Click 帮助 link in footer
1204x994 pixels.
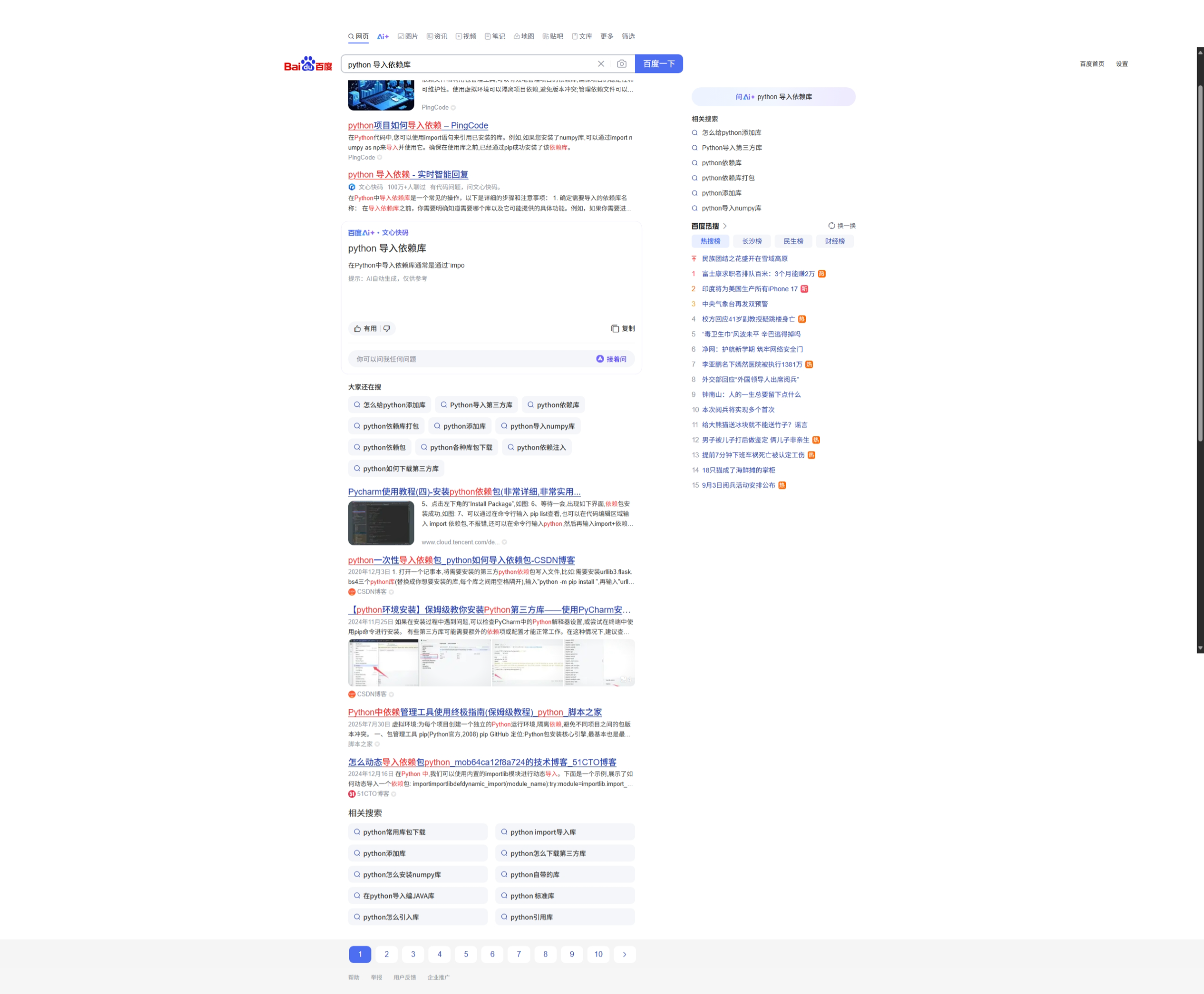click(354, 978)
